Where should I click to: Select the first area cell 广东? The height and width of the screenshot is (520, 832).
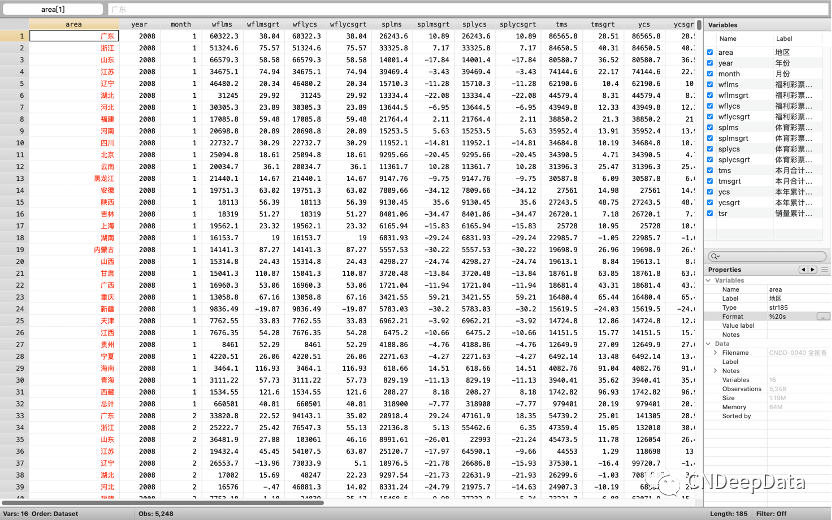click(x=74, y=36)
